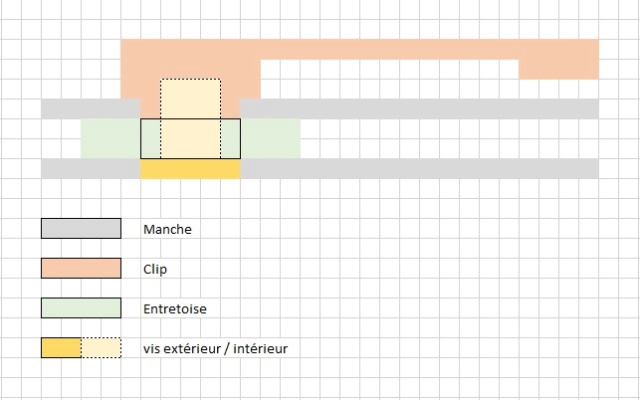Select the short upper gray bar on the left

pyautogui.click(x=91, y=109)
